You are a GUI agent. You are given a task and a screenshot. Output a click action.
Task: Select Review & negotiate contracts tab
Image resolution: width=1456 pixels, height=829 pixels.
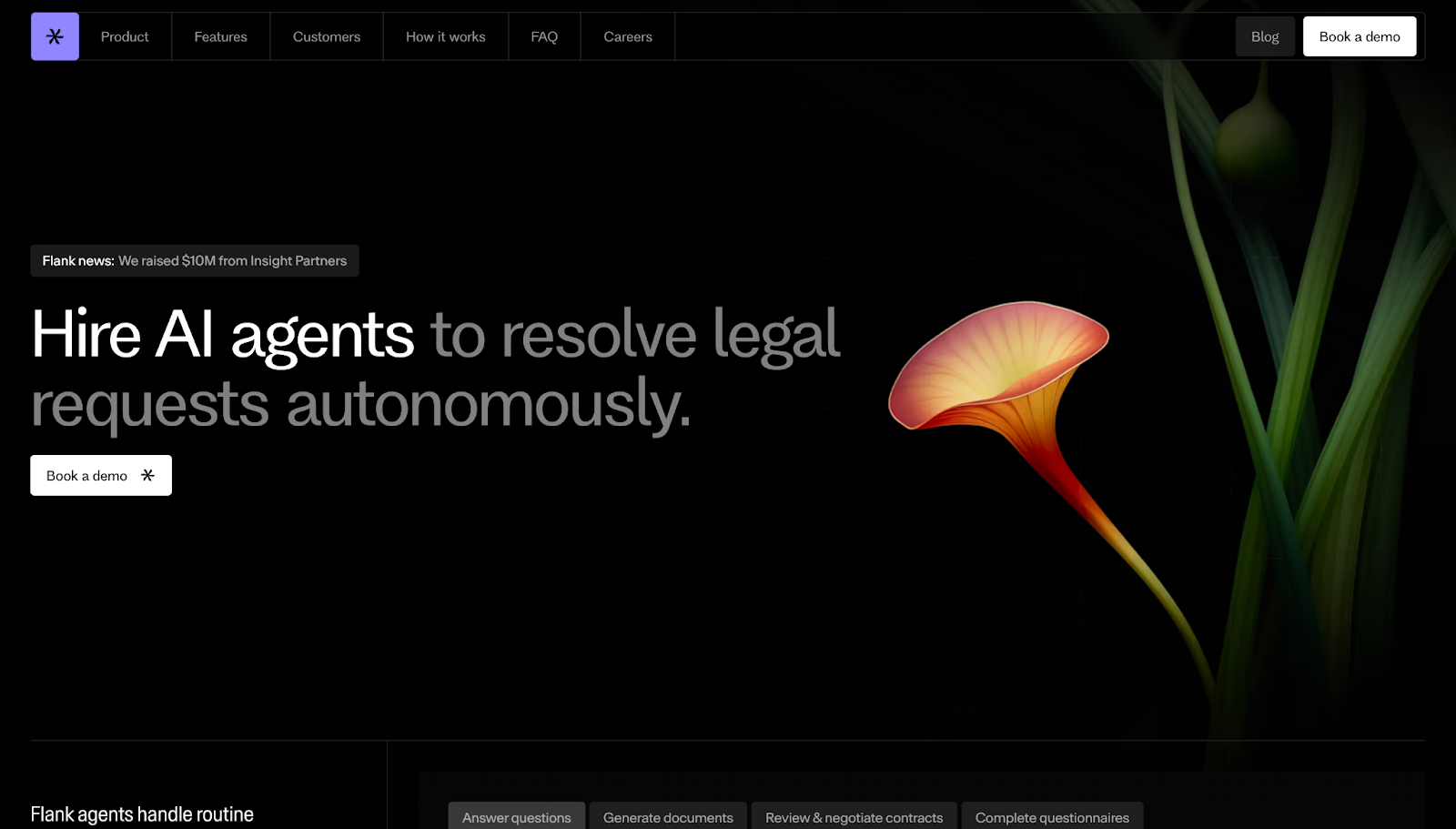tap(853, 816)
